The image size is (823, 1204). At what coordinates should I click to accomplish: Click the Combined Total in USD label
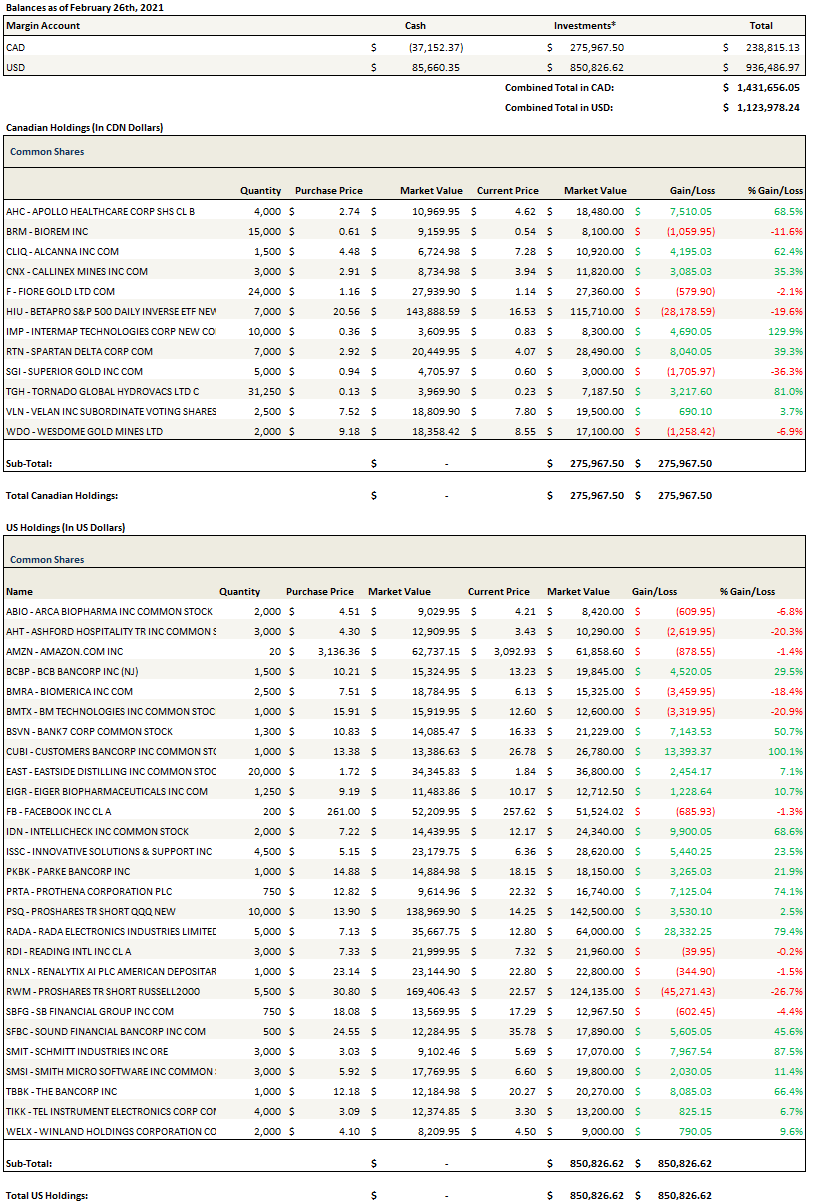tap(559, 107)
